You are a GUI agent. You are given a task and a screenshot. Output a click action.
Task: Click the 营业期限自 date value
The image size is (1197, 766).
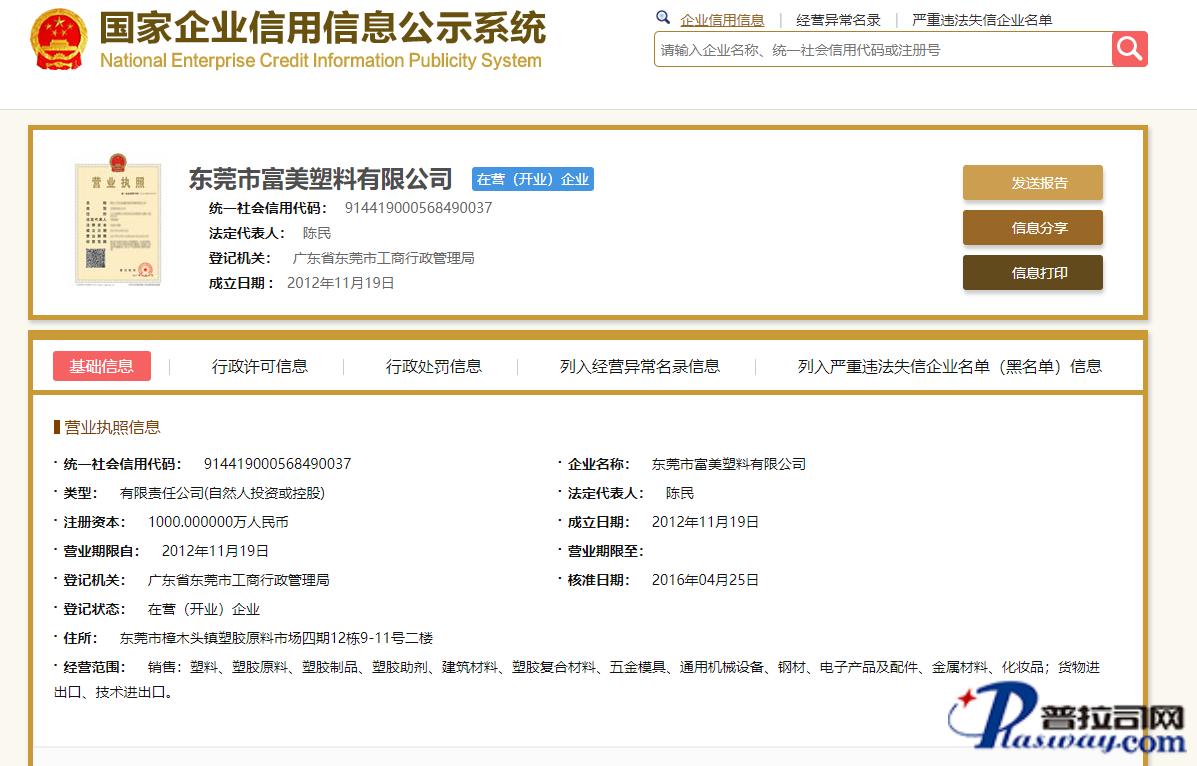215,551
